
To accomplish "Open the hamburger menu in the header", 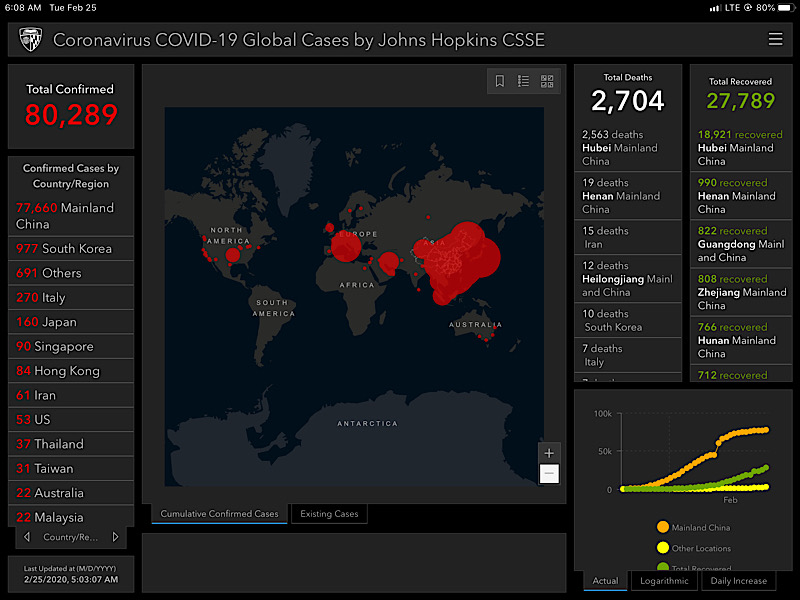I will tap(775, 39).
